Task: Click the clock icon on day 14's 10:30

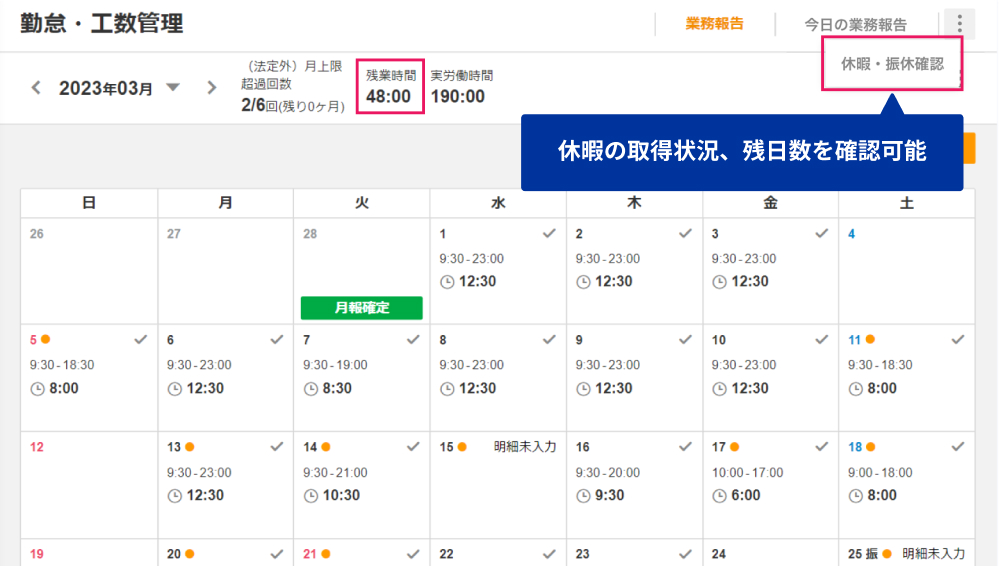Action: tap(311, 496)
